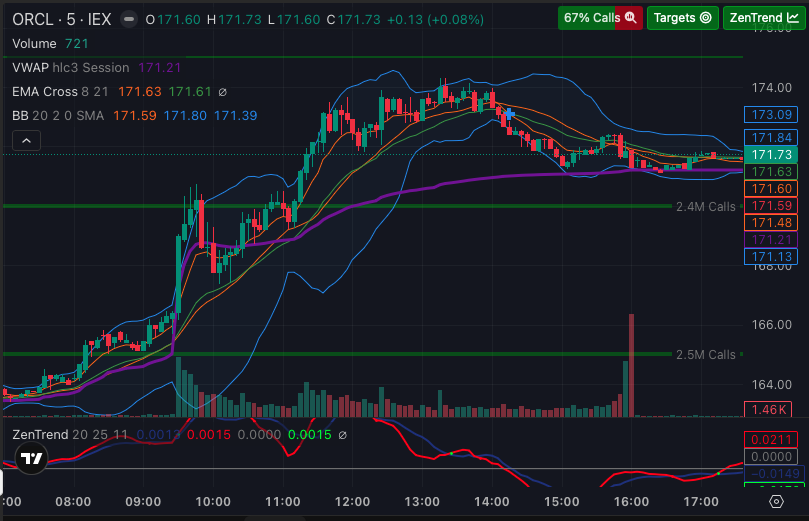Click the magnifier icon in Calls button

[x=630, y=18]
